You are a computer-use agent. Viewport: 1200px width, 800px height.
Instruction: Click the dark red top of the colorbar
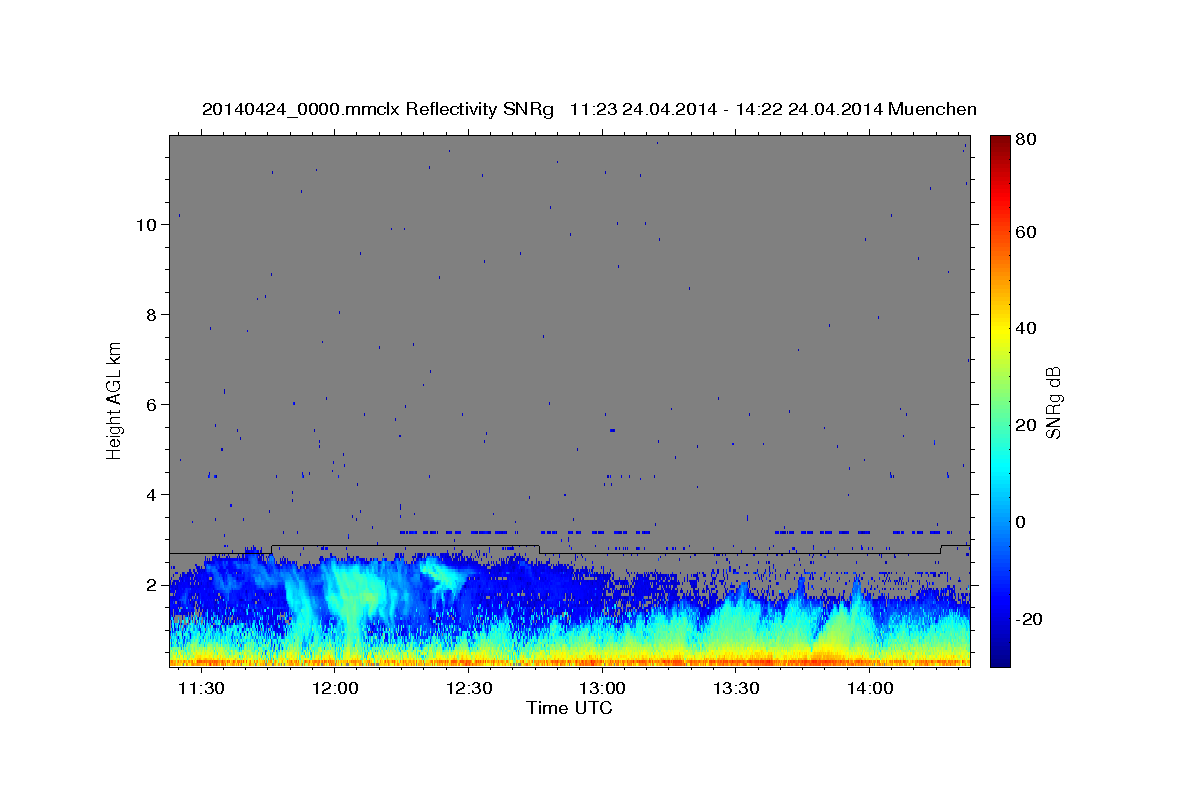[1000, 142]
